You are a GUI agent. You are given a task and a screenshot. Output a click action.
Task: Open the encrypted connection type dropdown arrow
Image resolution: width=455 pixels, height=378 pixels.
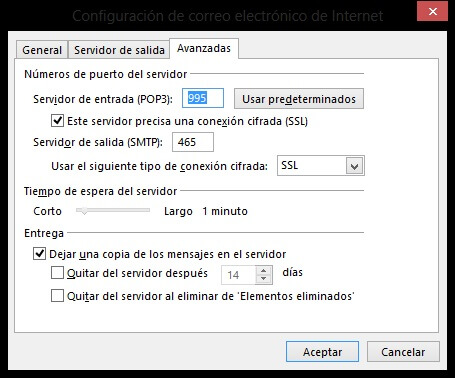click(x=354, y=166)
